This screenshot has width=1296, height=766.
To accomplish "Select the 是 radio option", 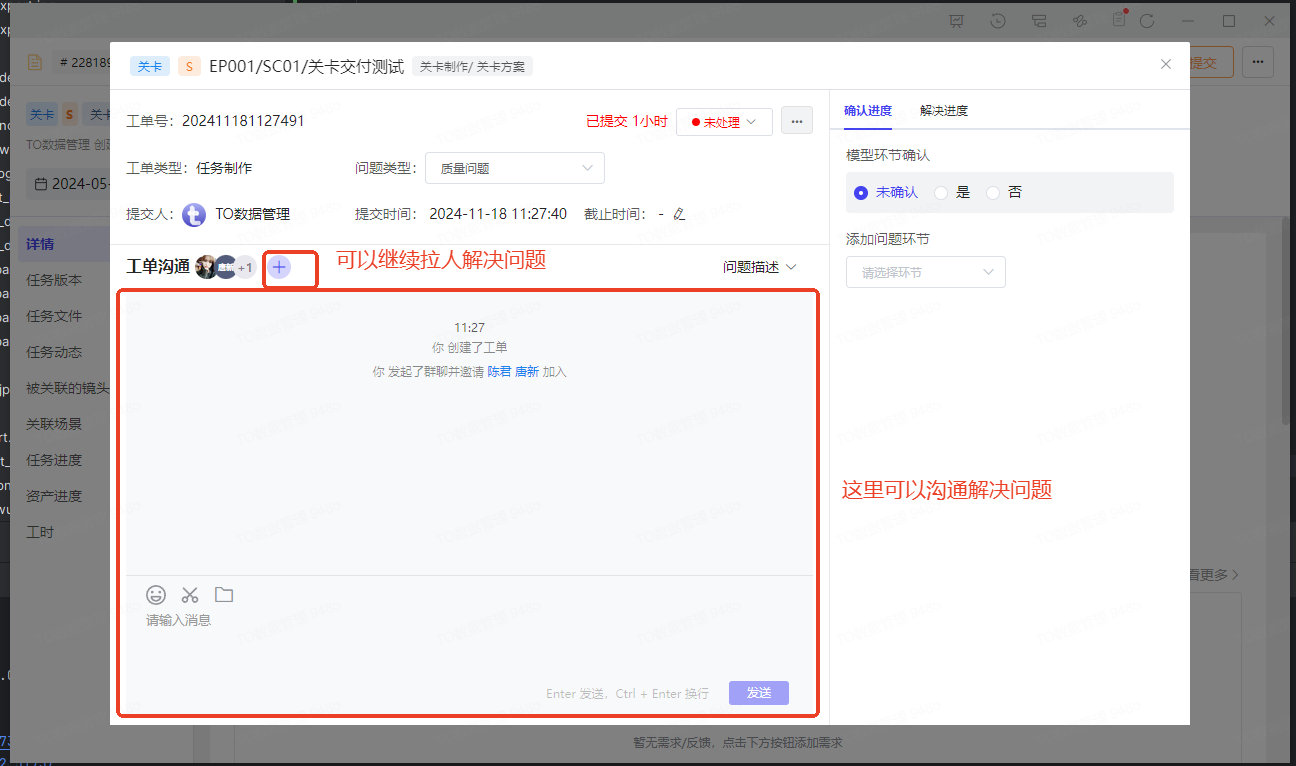I will [941, 192].
